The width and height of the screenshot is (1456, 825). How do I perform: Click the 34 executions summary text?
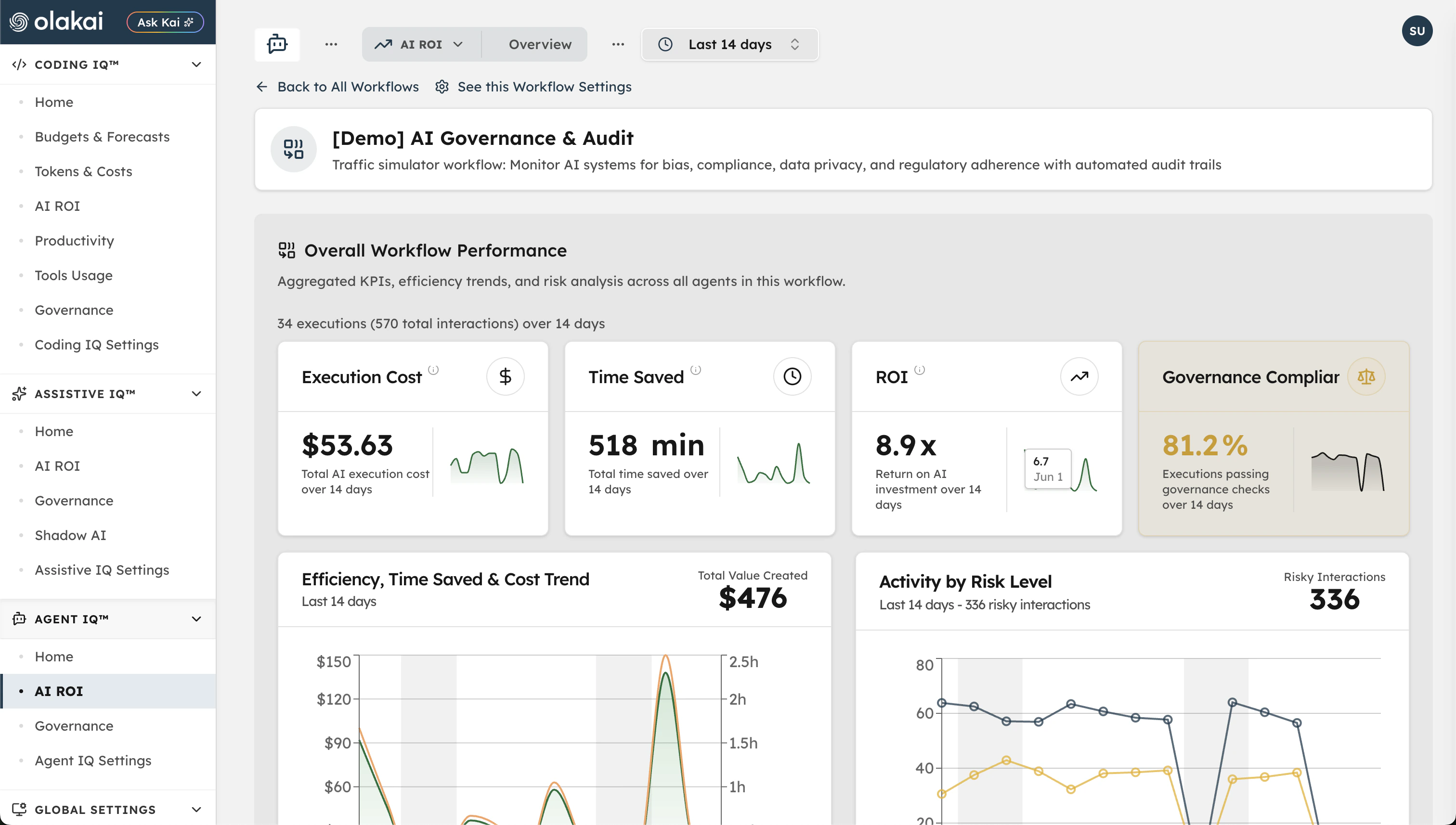coord(441,323)
